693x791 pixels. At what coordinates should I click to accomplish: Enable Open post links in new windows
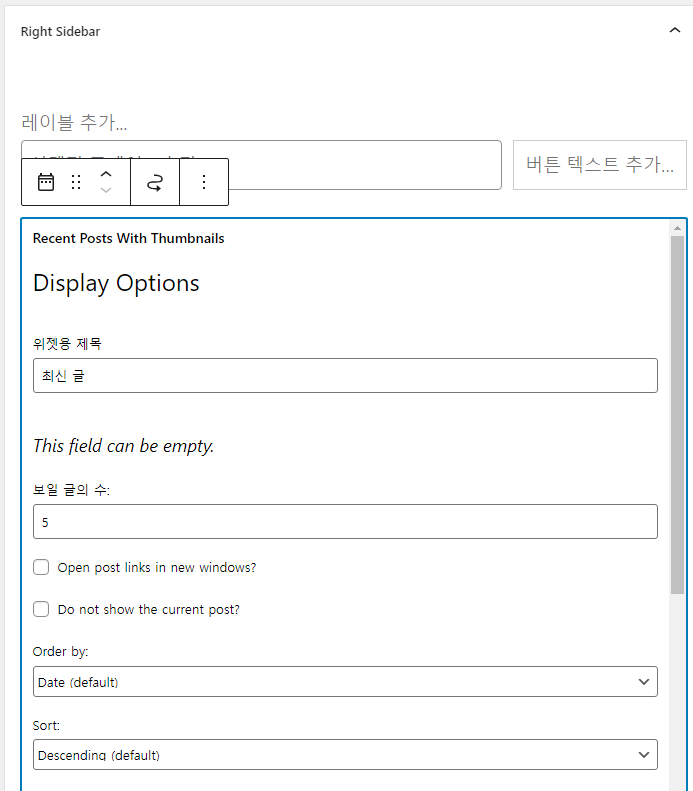[41, 567]
